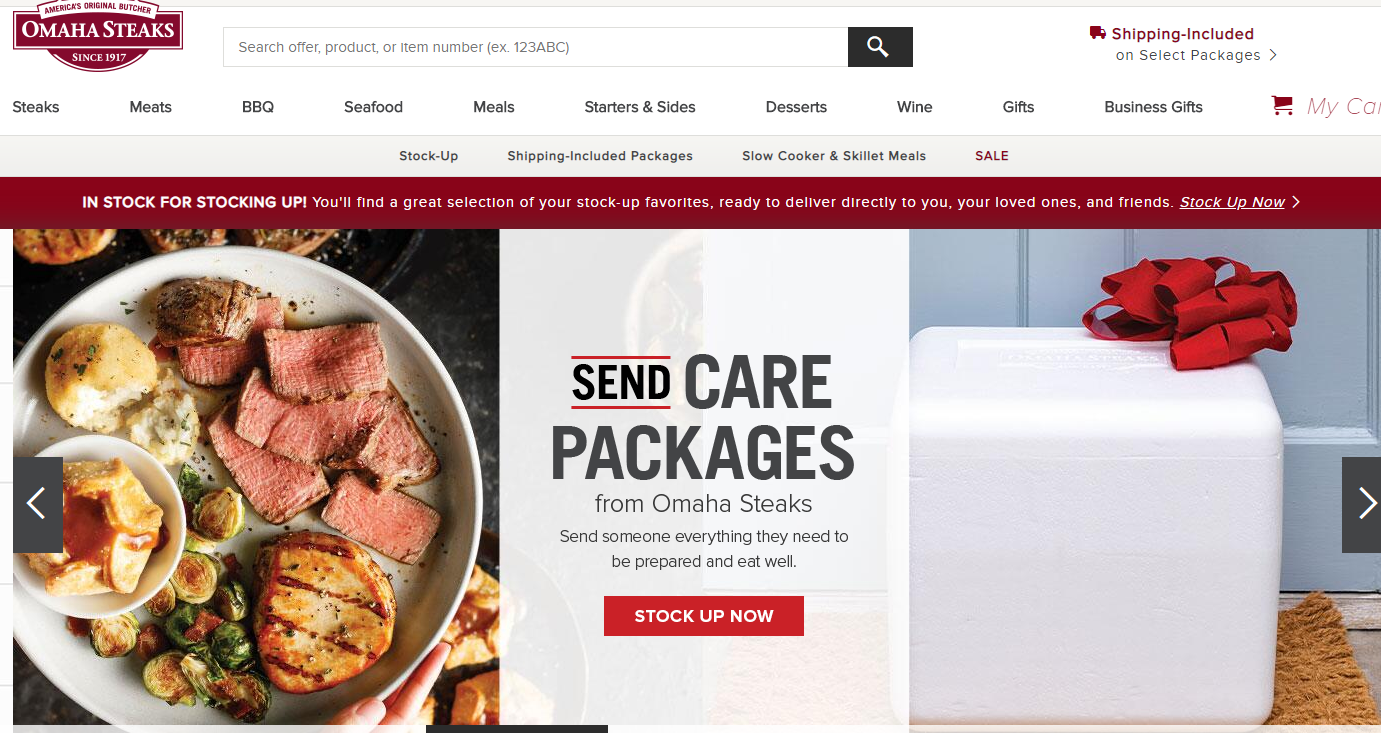This screenshot has width=1381, height=733.
Task: Show previous slide with left arrow
Action: coord(38,504)
